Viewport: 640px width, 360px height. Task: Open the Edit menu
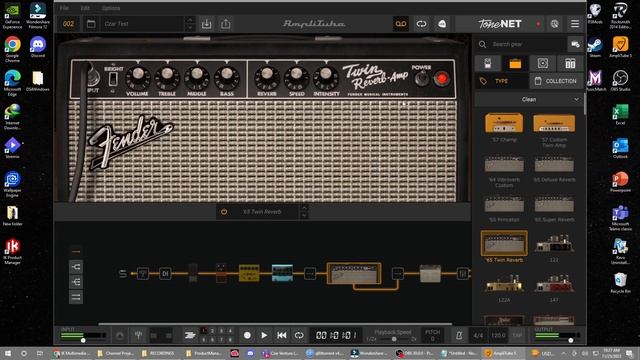[x=85, y=8]
